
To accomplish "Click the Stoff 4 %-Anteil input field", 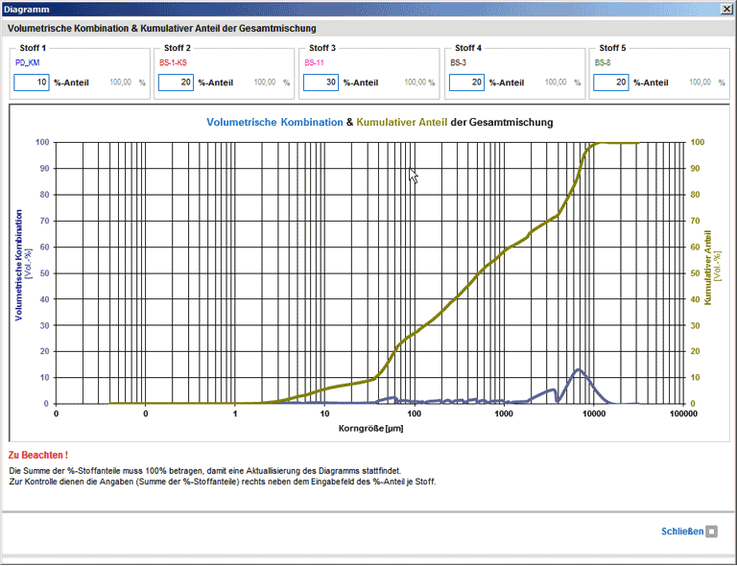I will [466, 83].
